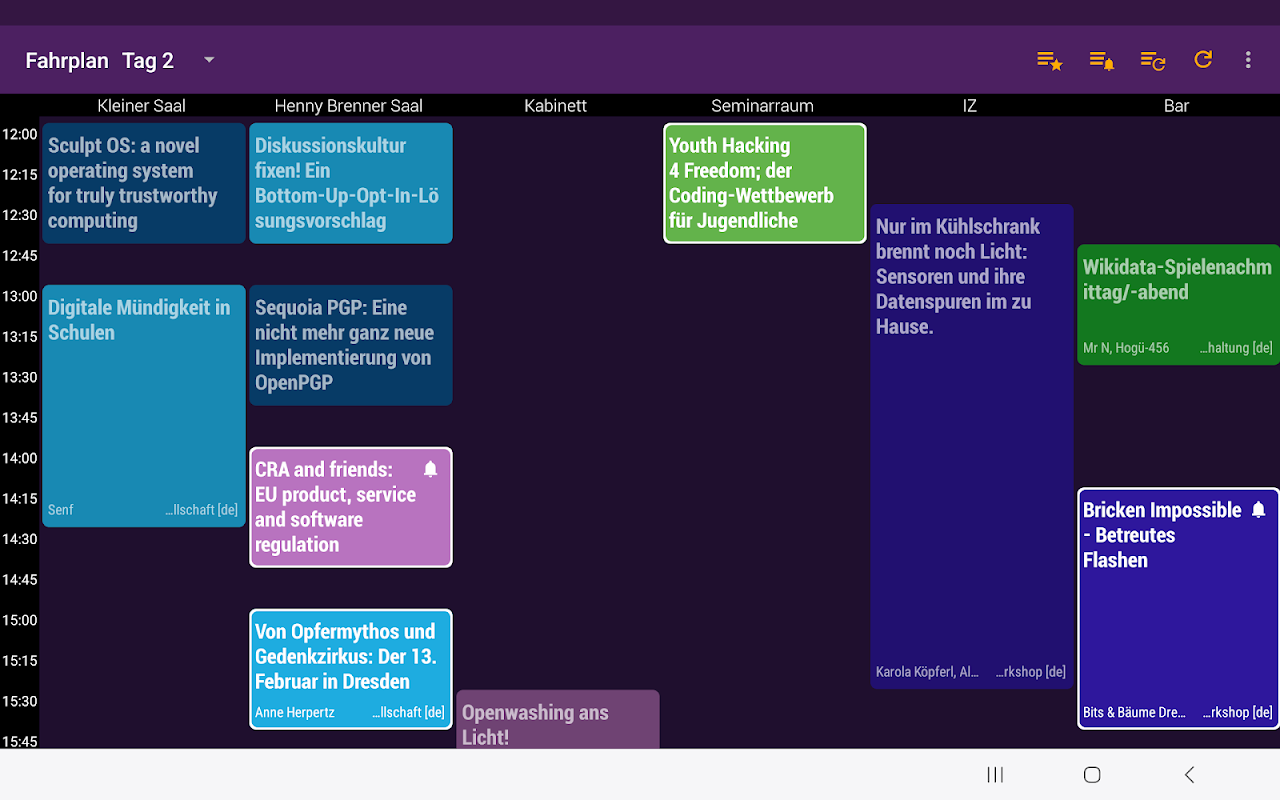Image resolution: width=1280 pixels, height=800 pixels.
Task: Open Openwashing ans Licht session card
Action: coord(558,720)
